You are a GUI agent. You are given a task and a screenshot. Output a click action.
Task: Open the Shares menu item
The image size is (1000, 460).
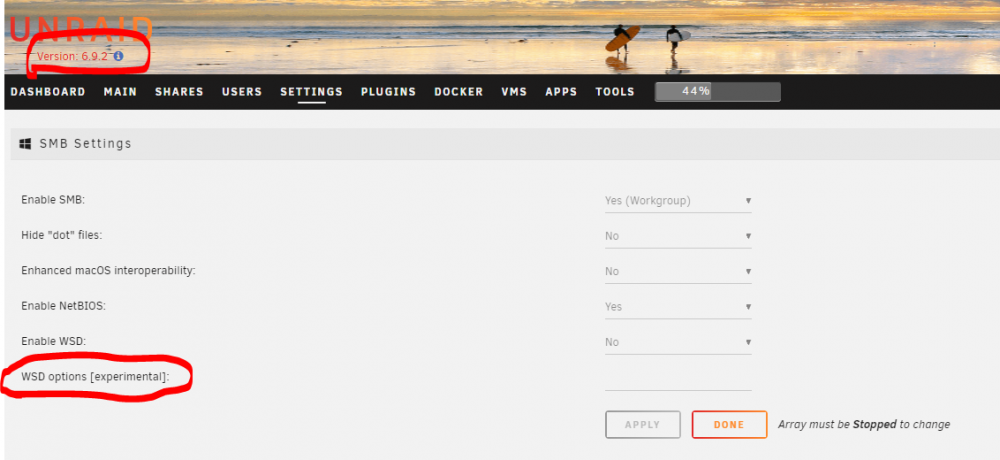tap(179, 92)
